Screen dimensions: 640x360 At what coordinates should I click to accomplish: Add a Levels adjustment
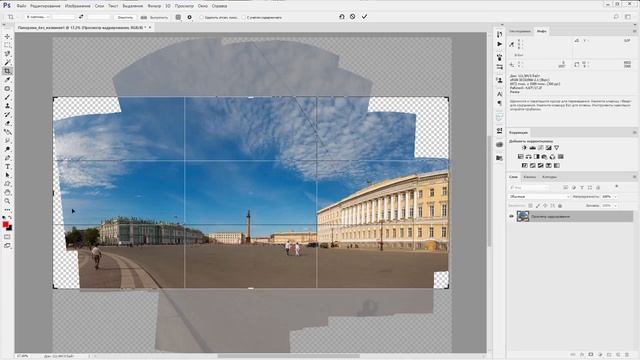click(x=533, y=148)
